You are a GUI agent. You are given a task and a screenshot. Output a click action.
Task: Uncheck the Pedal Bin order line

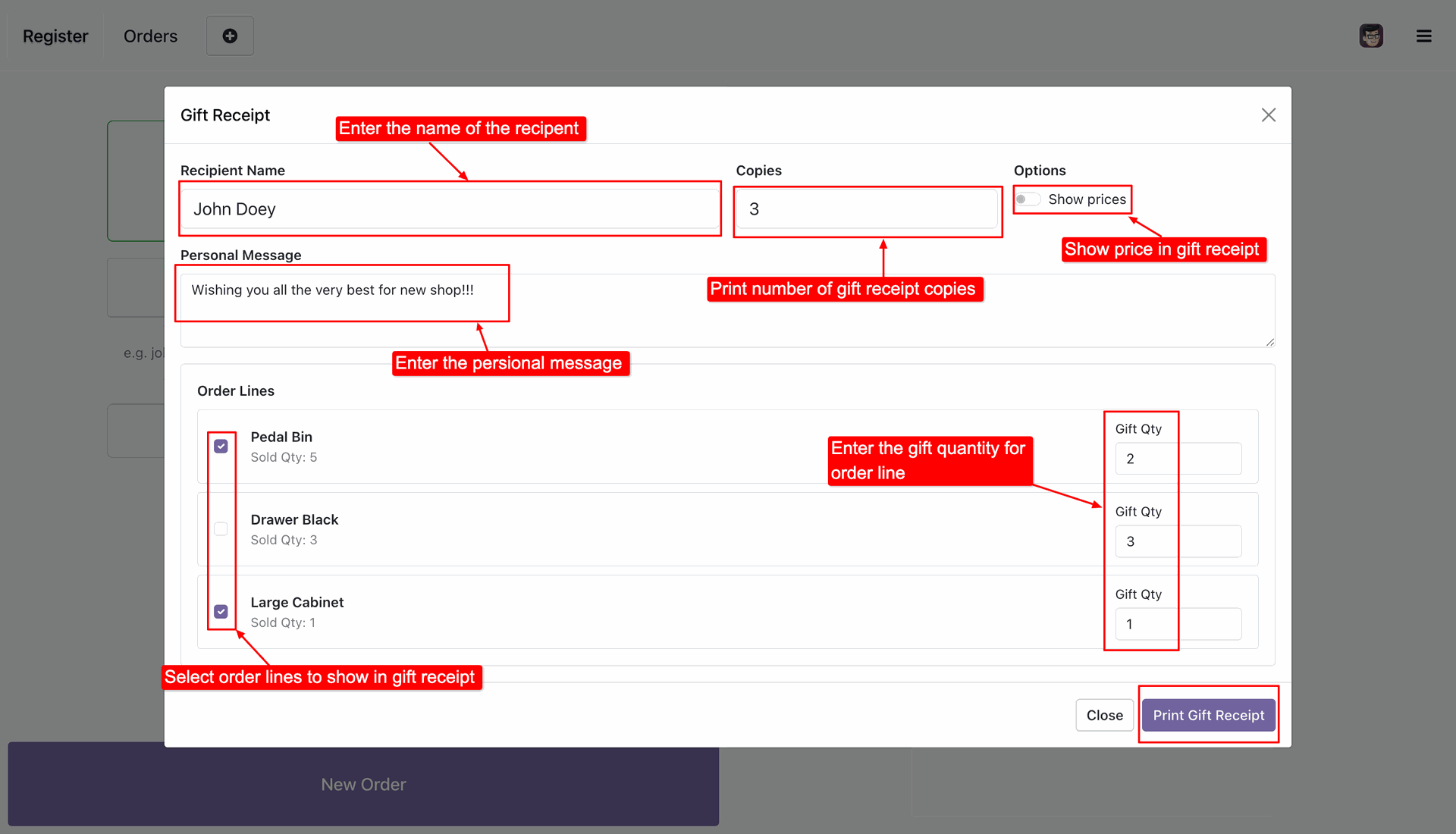(221, 446)
